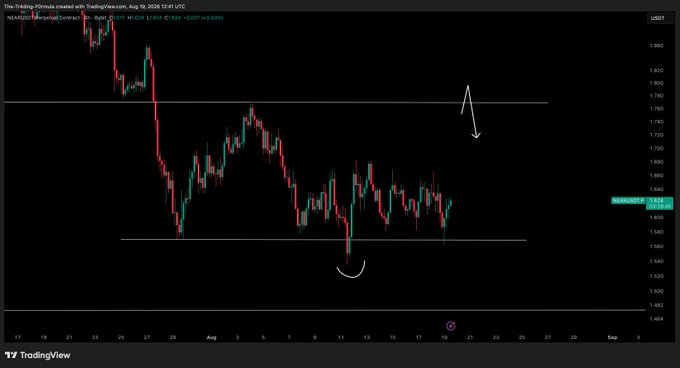Click the 15 date label on time axis
The height and width of the screenshot is (368, 680).
[x=393, y=337]
